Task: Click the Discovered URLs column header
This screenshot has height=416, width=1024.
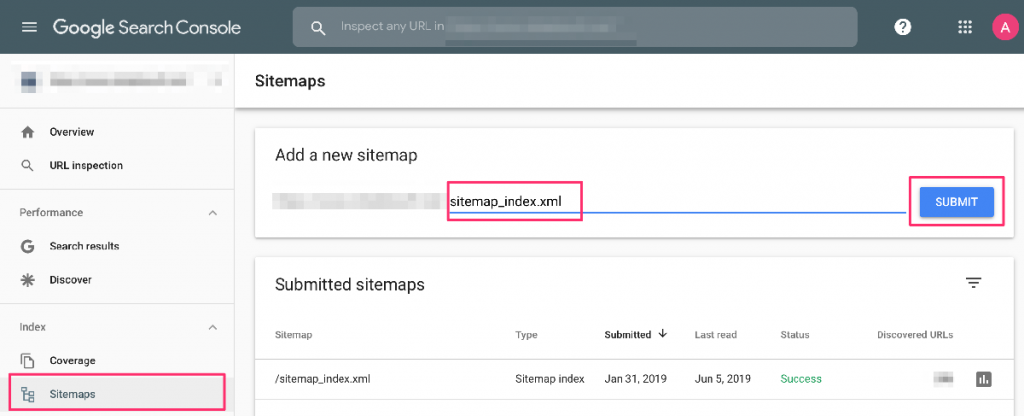Action: click(x=915, y=334)
